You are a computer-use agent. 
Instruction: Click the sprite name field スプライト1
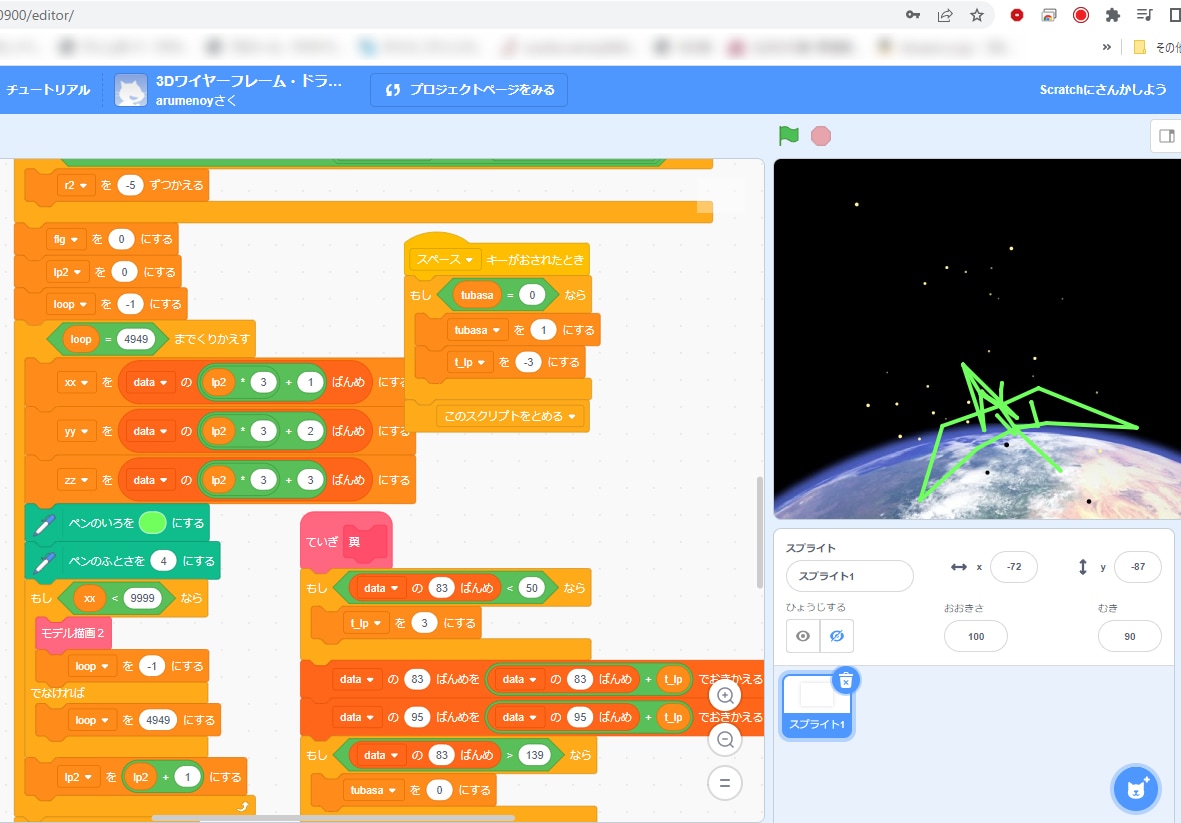click(850, 576)
